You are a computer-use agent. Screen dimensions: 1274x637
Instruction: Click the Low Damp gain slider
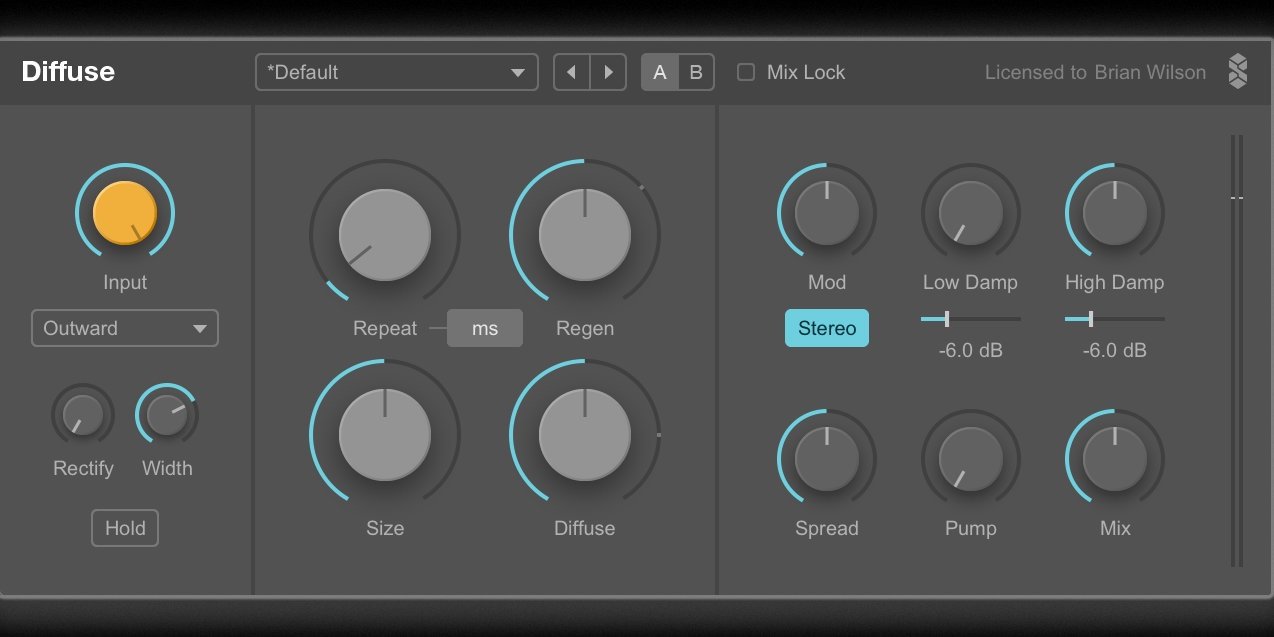[x=970, y=319]
